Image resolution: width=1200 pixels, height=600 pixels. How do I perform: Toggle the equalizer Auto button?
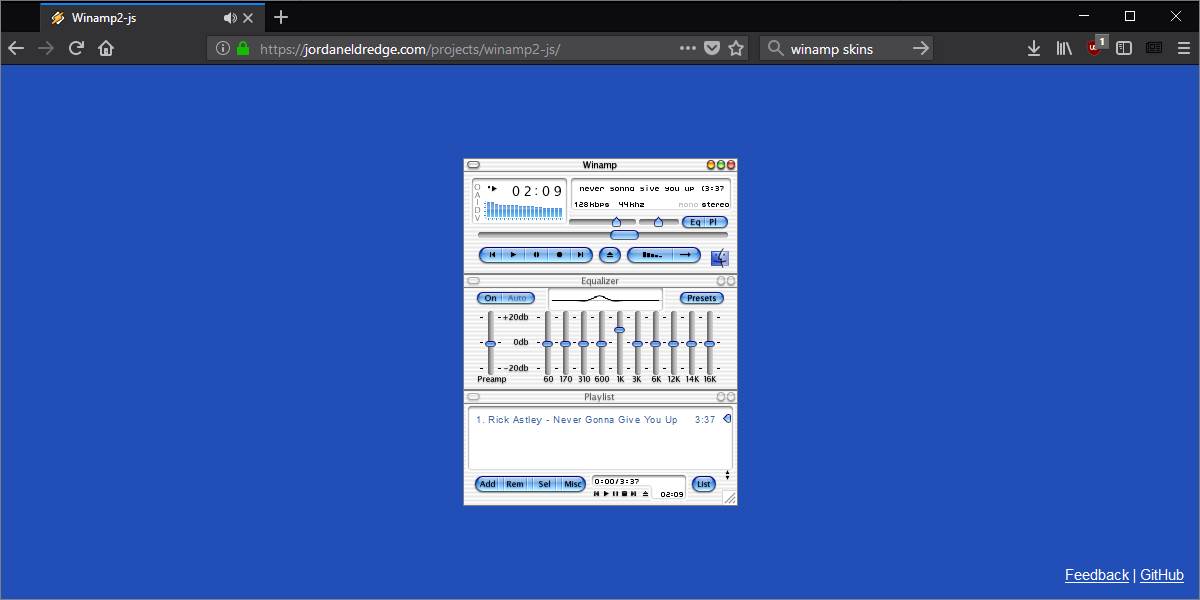[x=517, y=298]
